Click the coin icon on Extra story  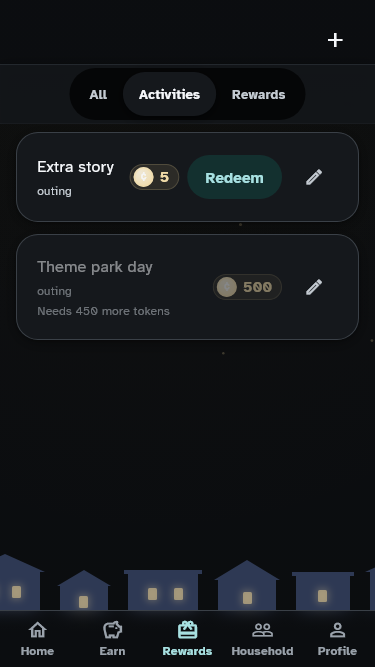click(143, 177)
